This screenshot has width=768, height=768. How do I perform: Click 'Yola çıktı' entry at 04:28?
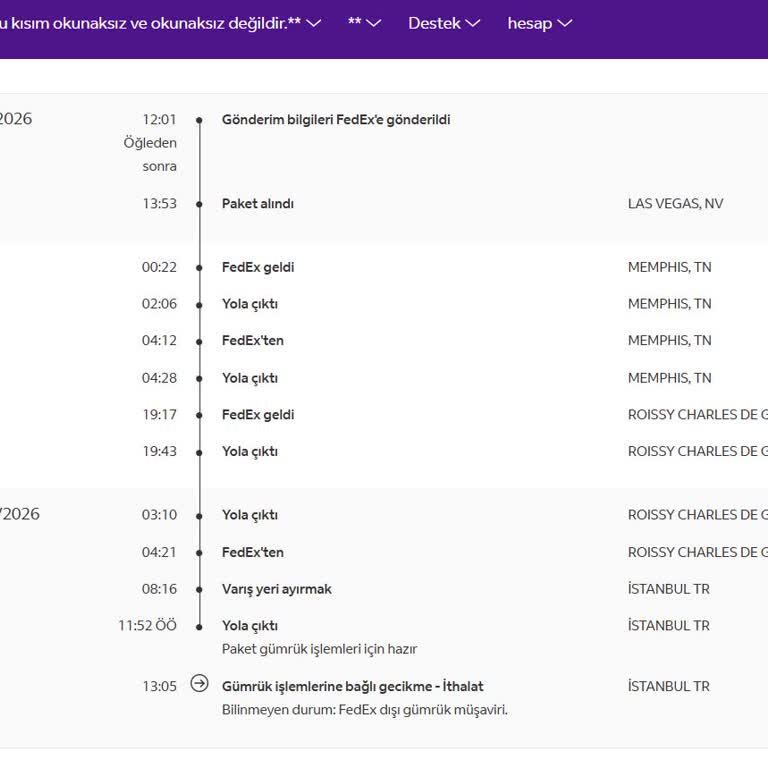tap(250, 378)
